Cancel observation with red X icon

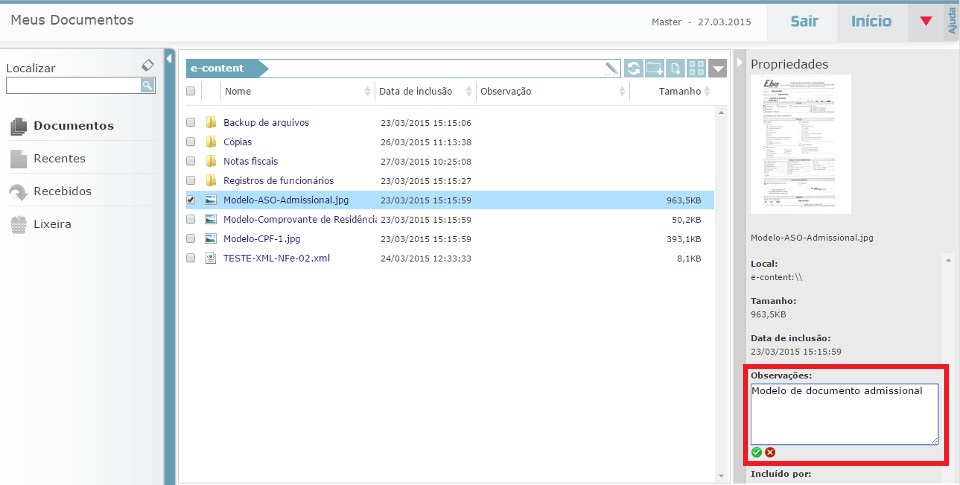click(x=770, y=453)
